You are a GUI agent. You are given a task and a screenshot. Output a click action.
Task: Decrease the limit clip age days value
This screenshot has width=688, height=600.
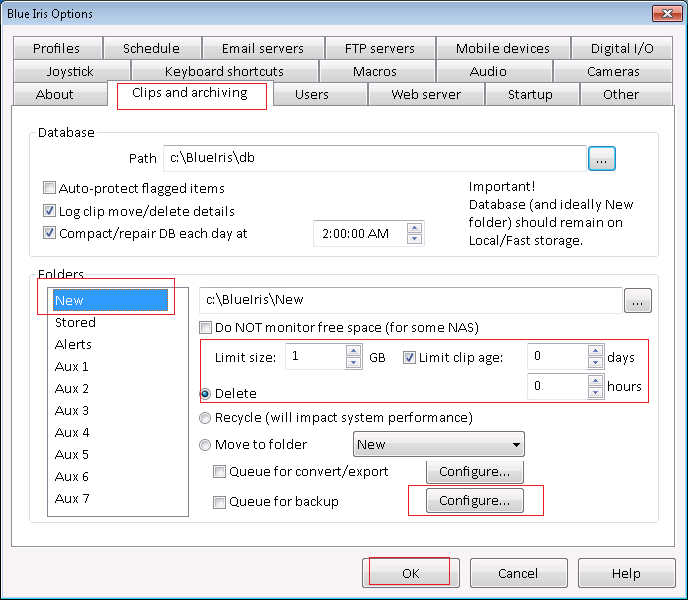coord(595,362)
